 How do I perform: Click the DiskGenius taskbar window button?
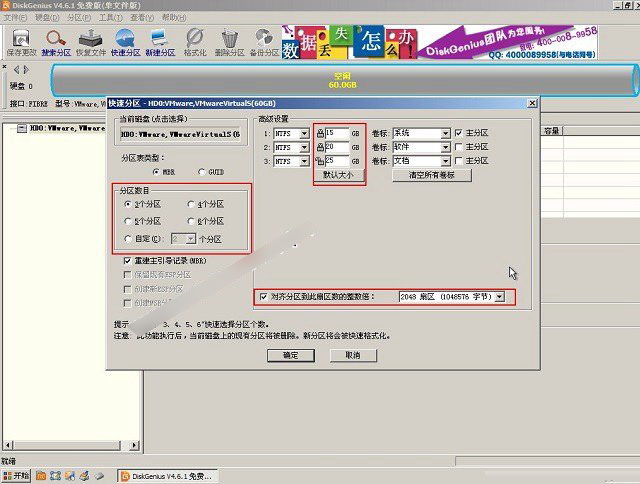[167, 476]
